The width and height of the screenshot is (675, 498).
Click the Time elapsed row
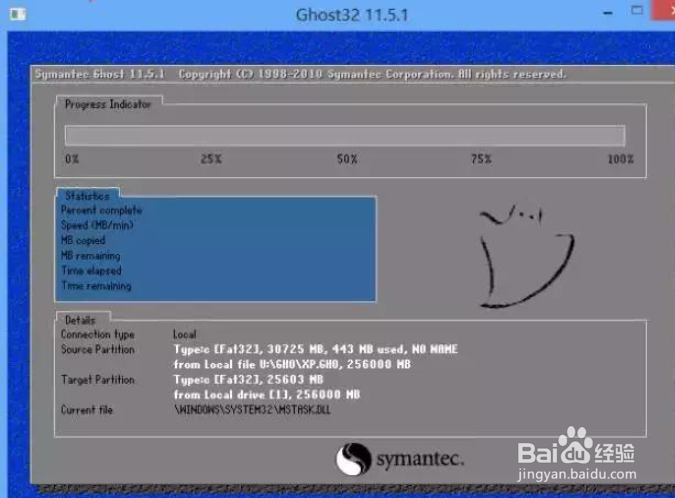tap(91, 270)
